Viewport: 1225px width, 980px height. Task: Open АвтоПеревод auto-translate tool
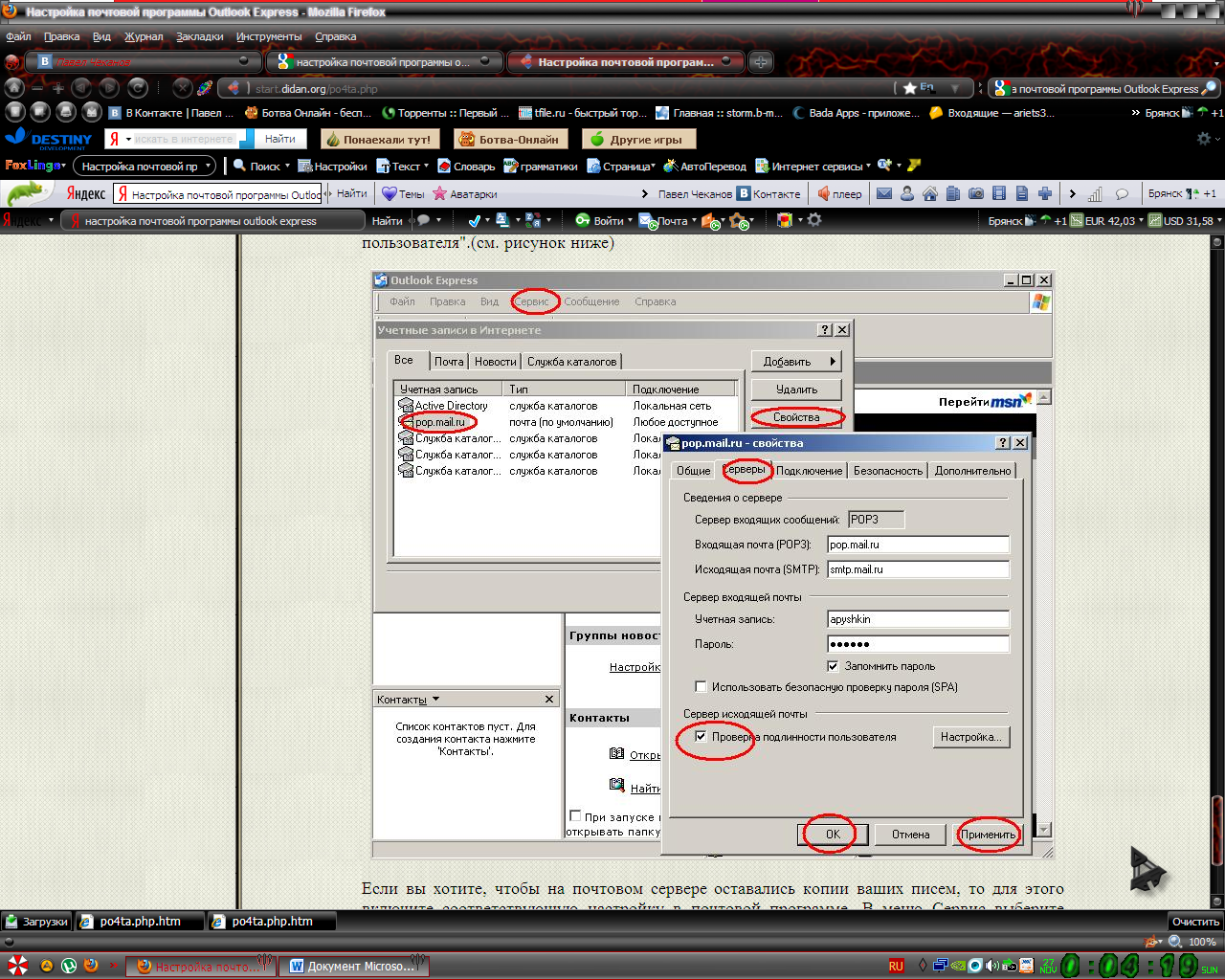point(704,166)
